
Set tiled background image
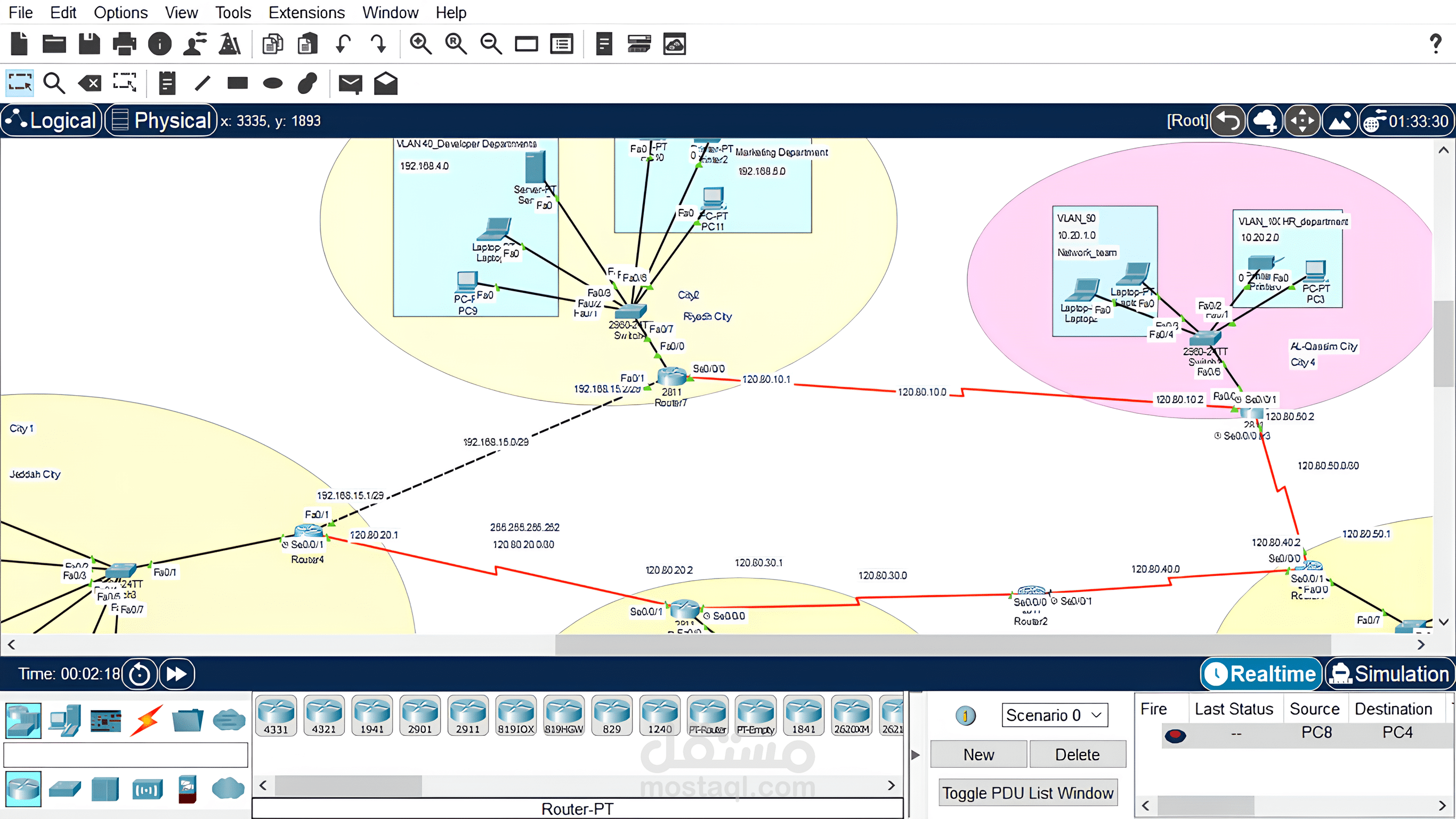(1340, 121)
